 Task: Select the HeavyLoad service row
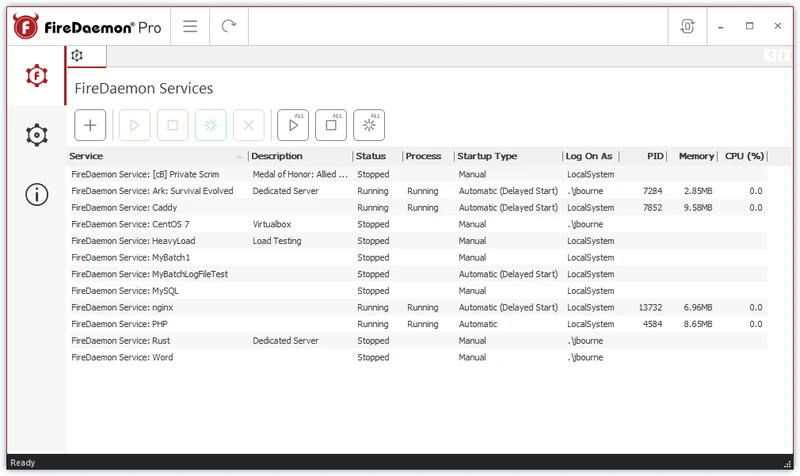pos(417,241)
